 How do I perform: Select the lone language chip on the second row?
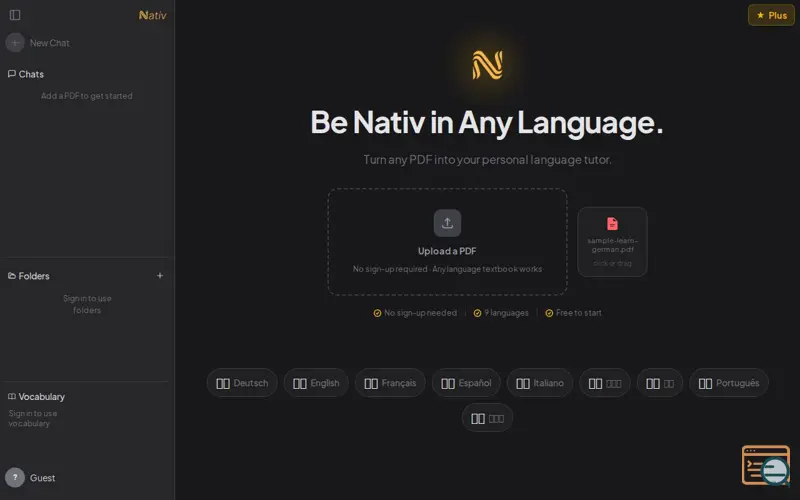(487, 418)
